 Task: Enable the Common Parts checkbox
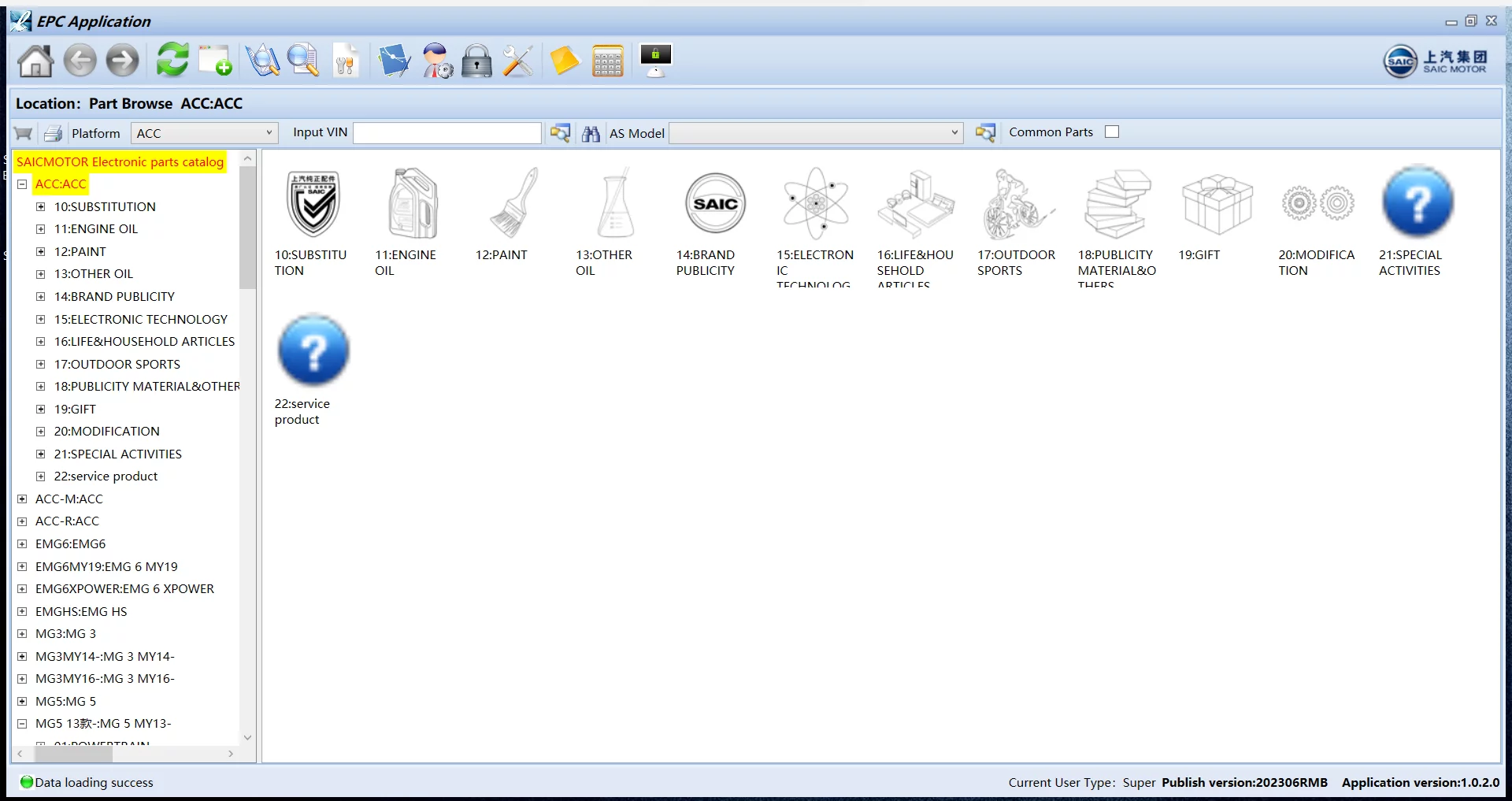pos(1111,132)
